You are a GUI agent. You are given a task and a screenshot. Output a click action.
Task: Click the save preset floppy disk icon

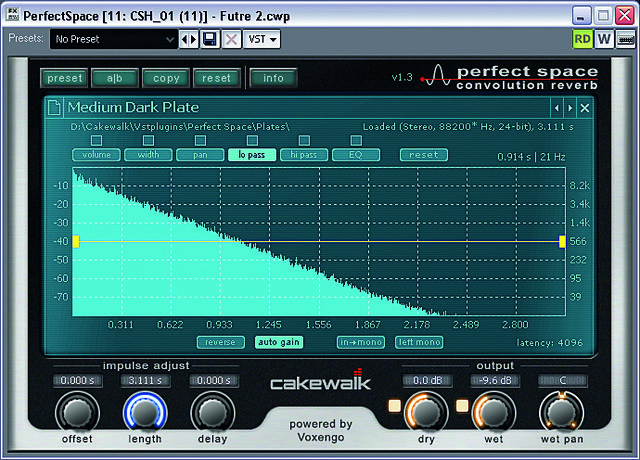(210, 40)
